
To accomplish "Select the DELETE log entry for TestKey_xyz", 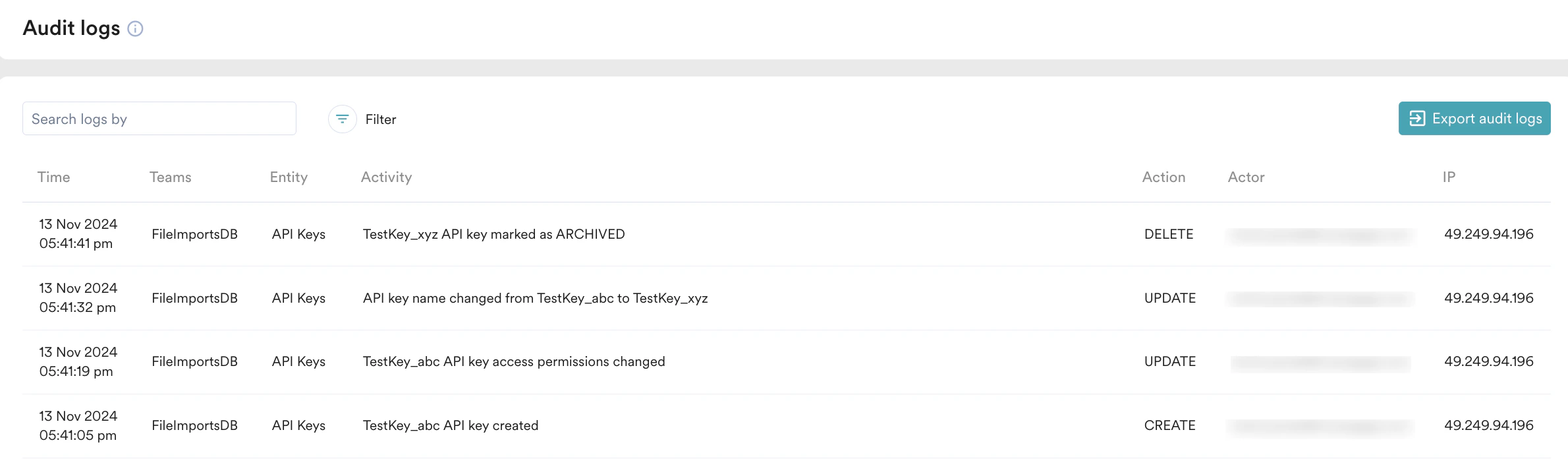I will coord(493,233).
